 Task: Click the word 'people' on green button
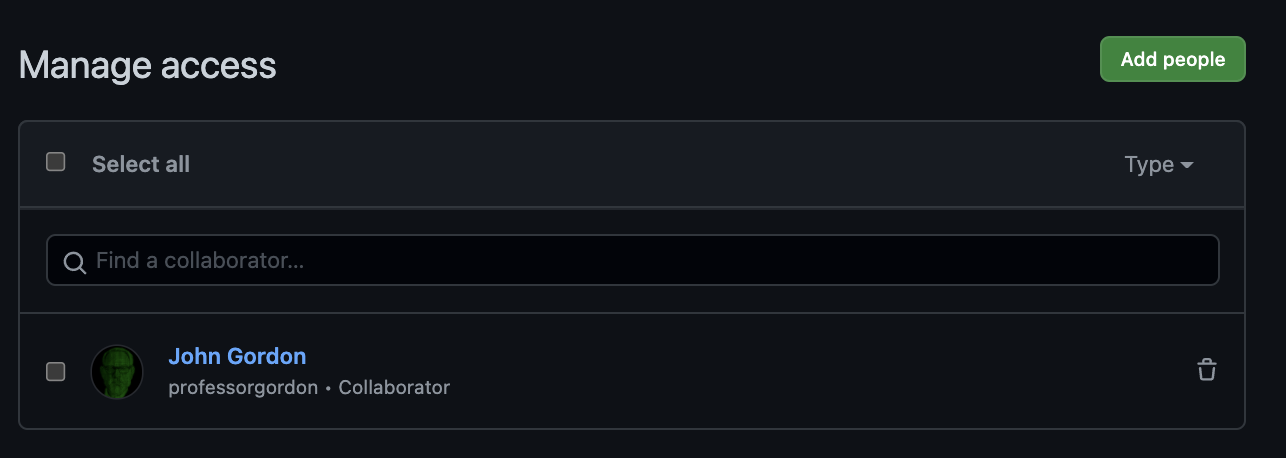pyautogui.click(x=1195, y=60)
